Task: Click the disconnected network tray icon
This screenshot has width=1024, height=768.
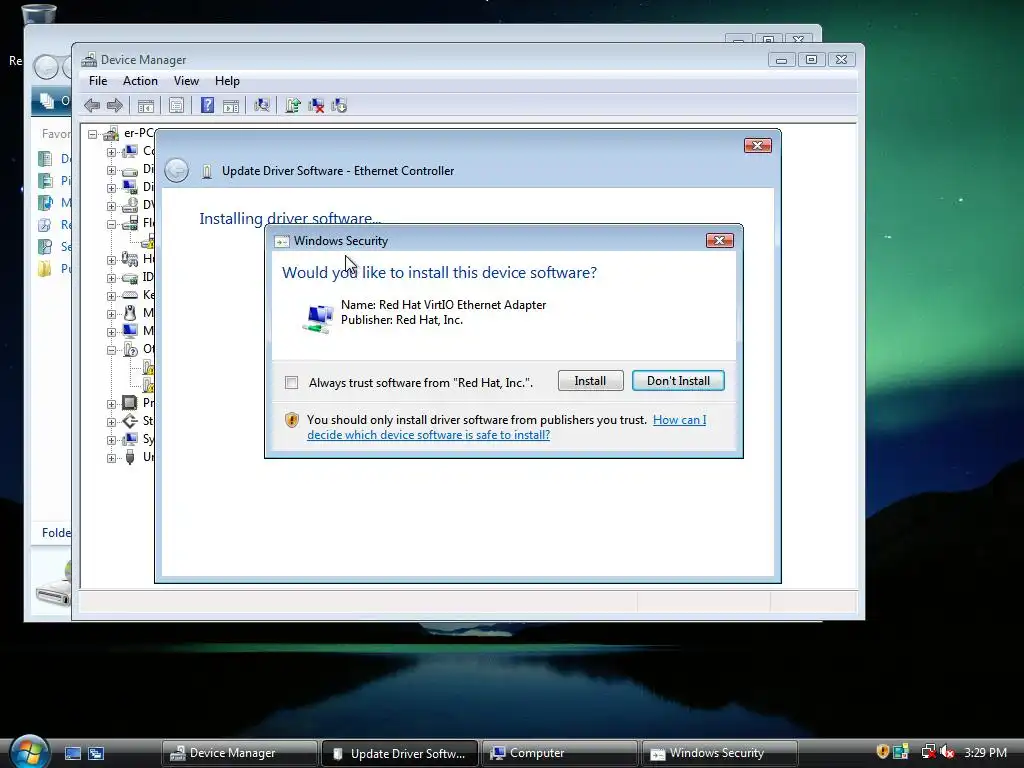Action: pyautogui.click(x=928, y=752)
